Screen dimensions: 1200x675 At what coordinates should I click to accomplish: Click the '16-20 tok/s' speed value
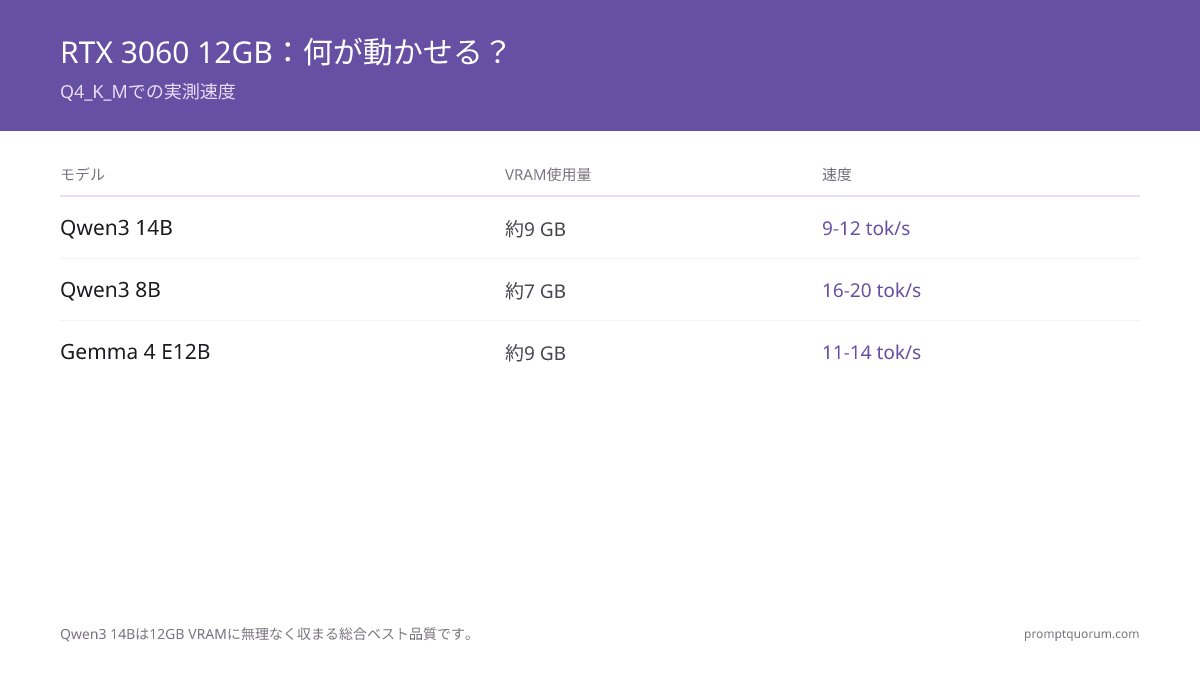pyautogui.click(x=871, y=290)
